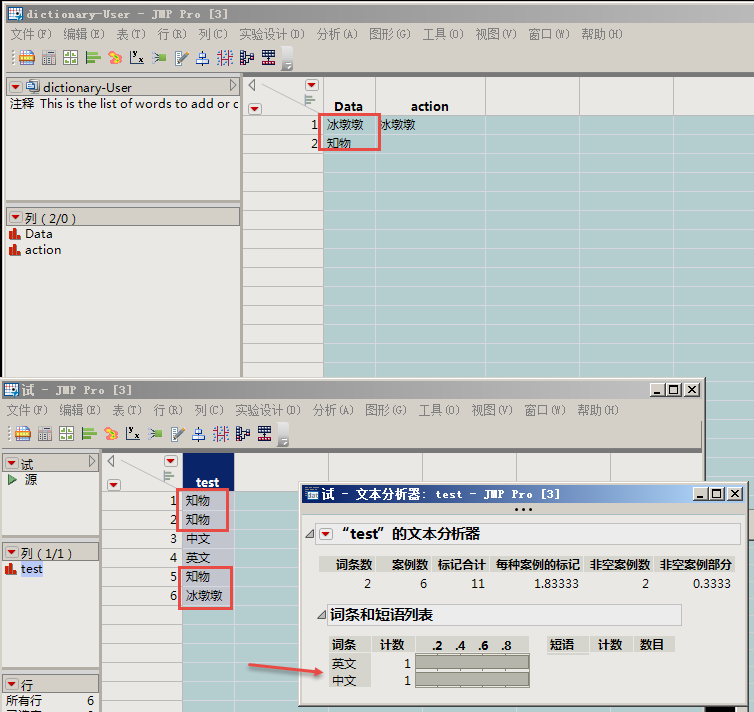Open 行(R) menu in dictionary-User window
Screen dimensions: 754x712
(172, 34)
